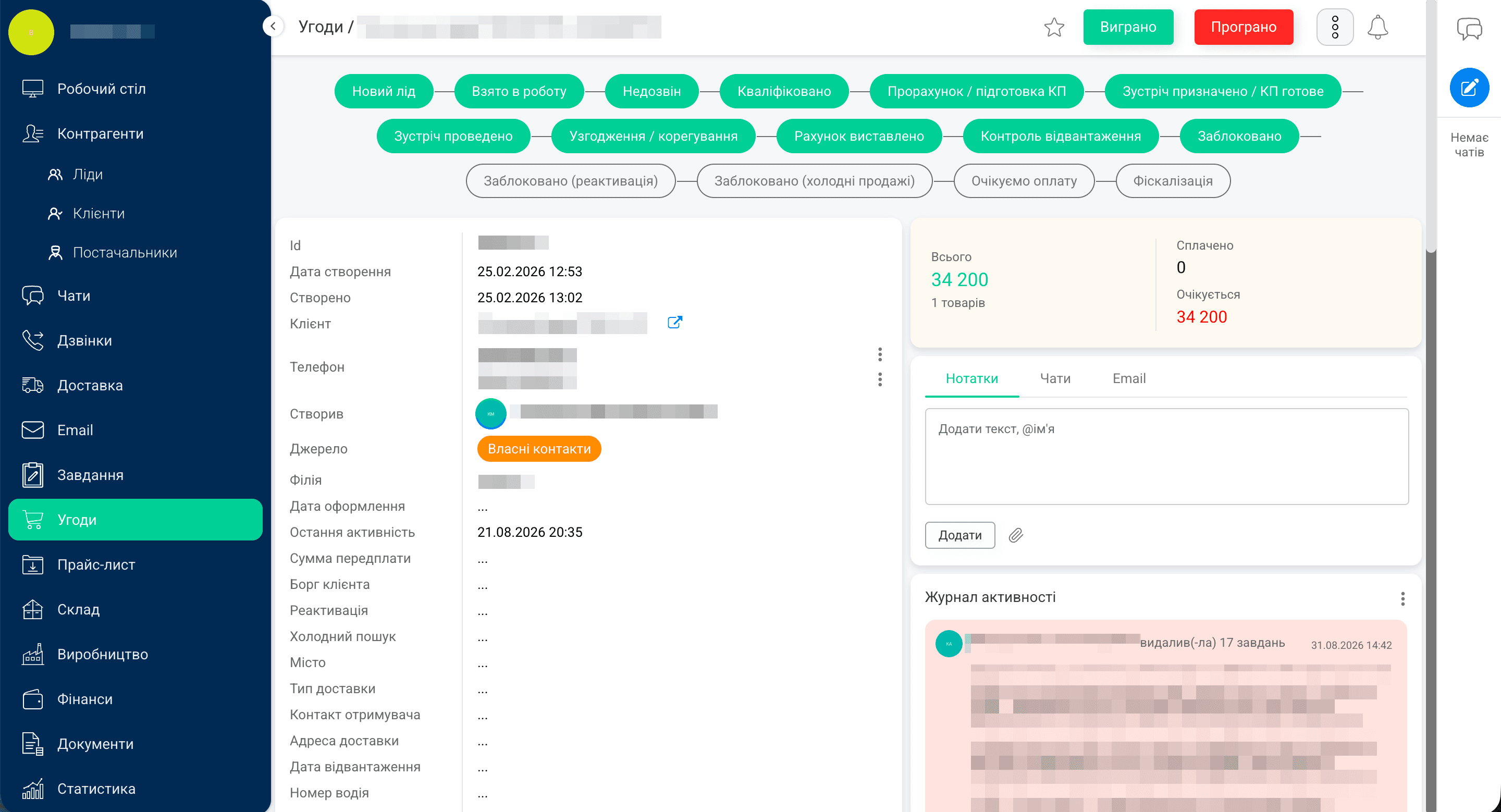Viewport: 1501px width, 812px height.
Task: Select the Новий лід stage
Action: tap(384, 91)
